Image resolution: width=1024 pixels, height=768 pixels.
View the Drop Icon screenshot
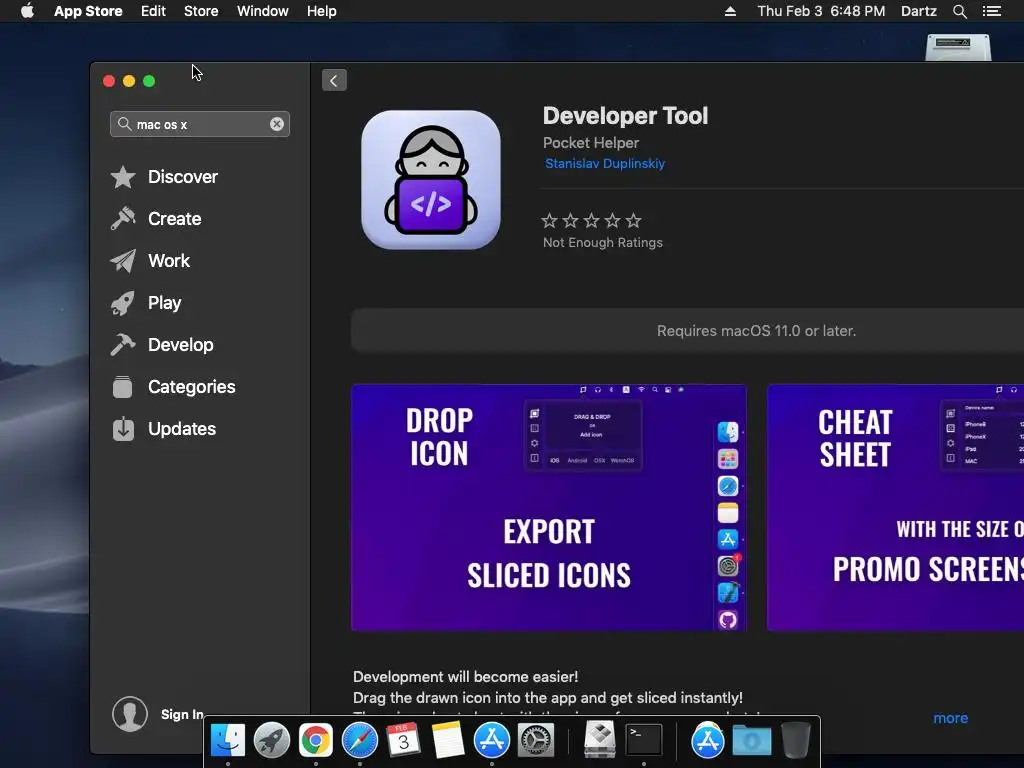click(x=549, y=507)
